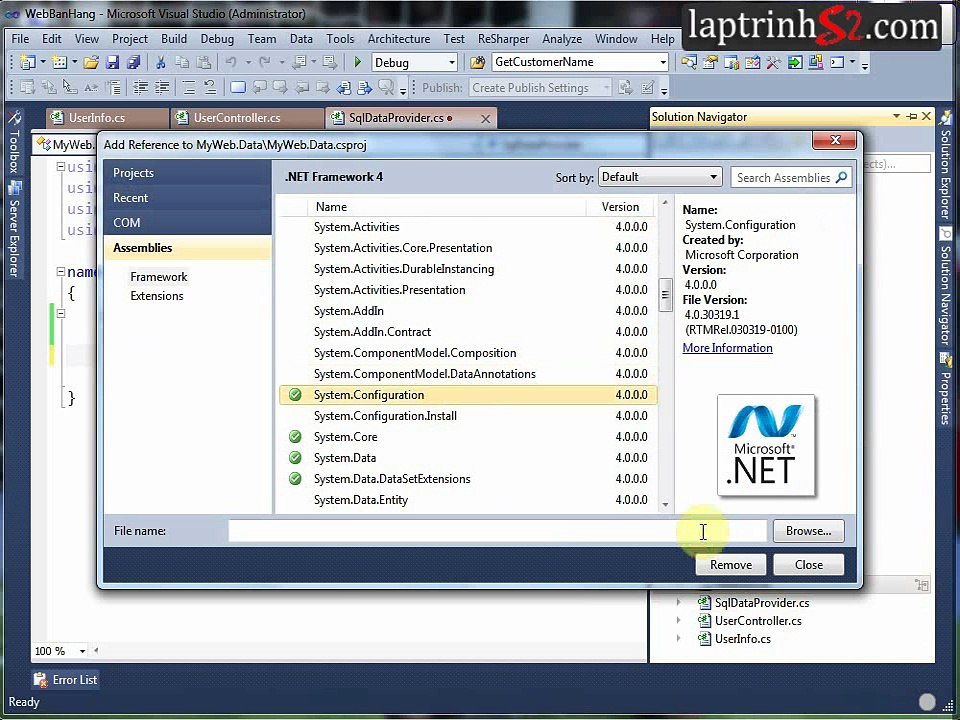Open GetCustomerName find combo box
960x720 pixels.
(x=662, y=62)
